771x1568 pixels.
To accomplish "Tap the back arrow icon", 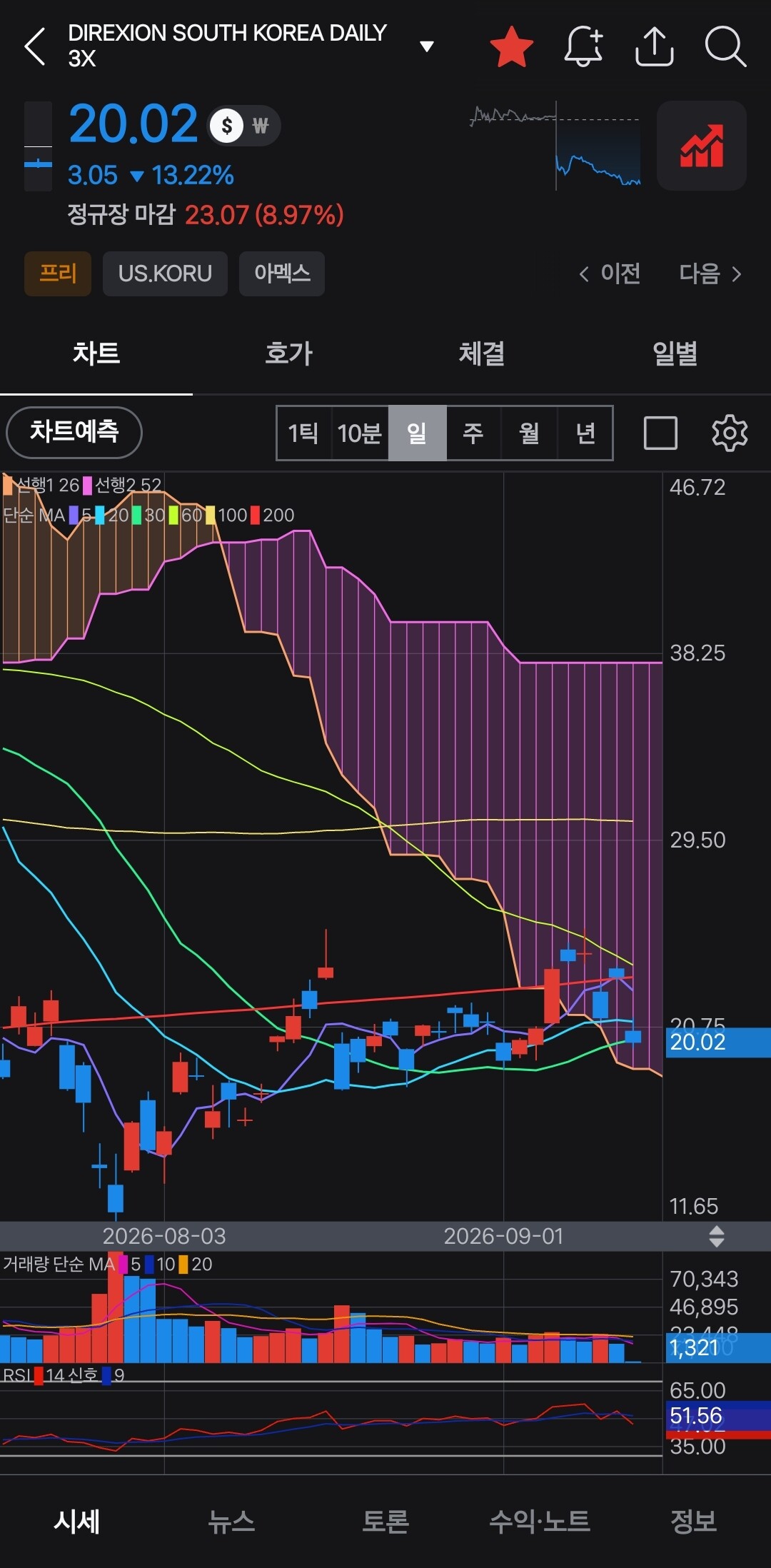I will click(x=35, y=47).
